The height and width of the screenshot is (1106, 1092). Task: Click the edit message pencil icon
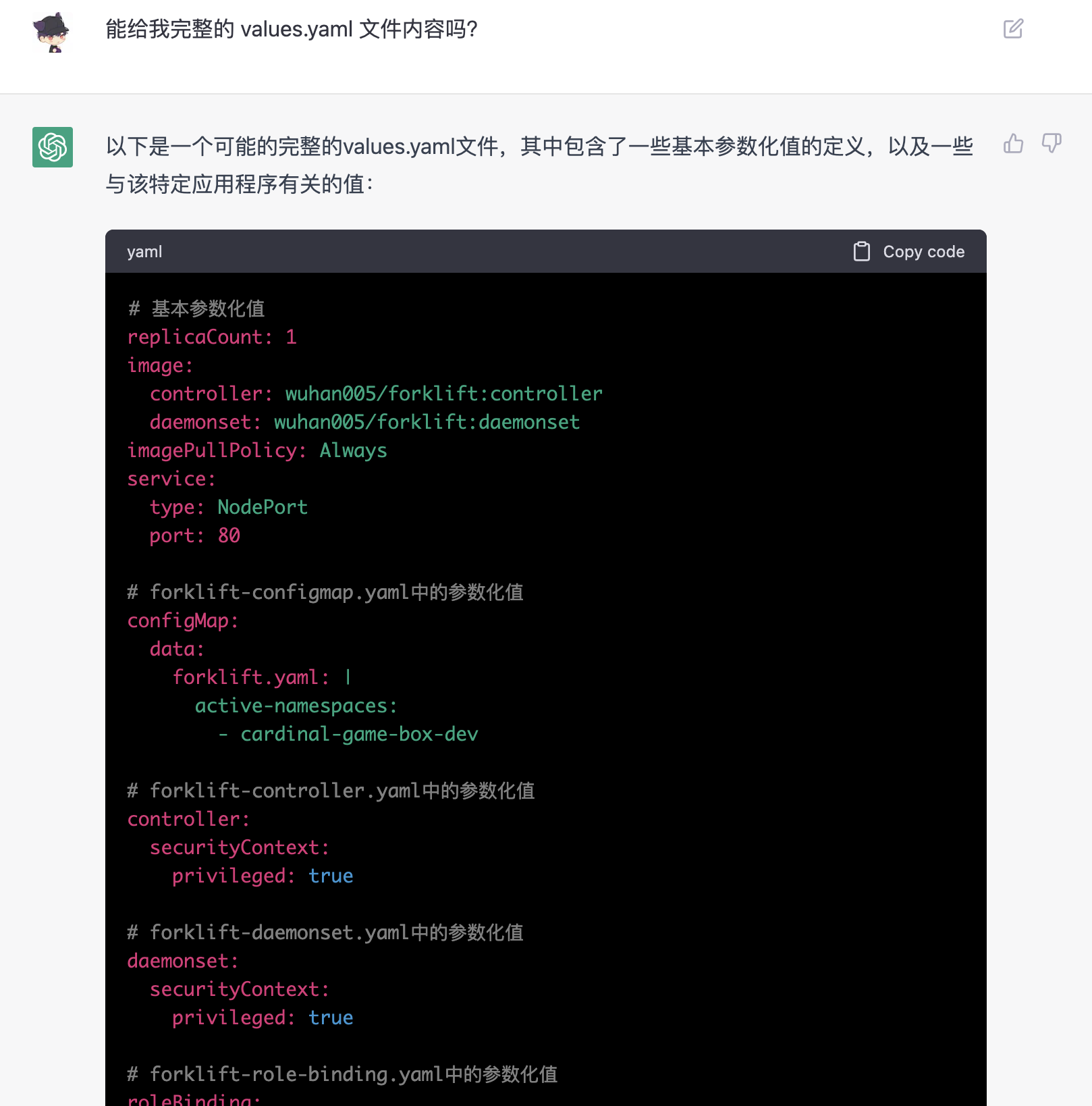point(1013,29)
